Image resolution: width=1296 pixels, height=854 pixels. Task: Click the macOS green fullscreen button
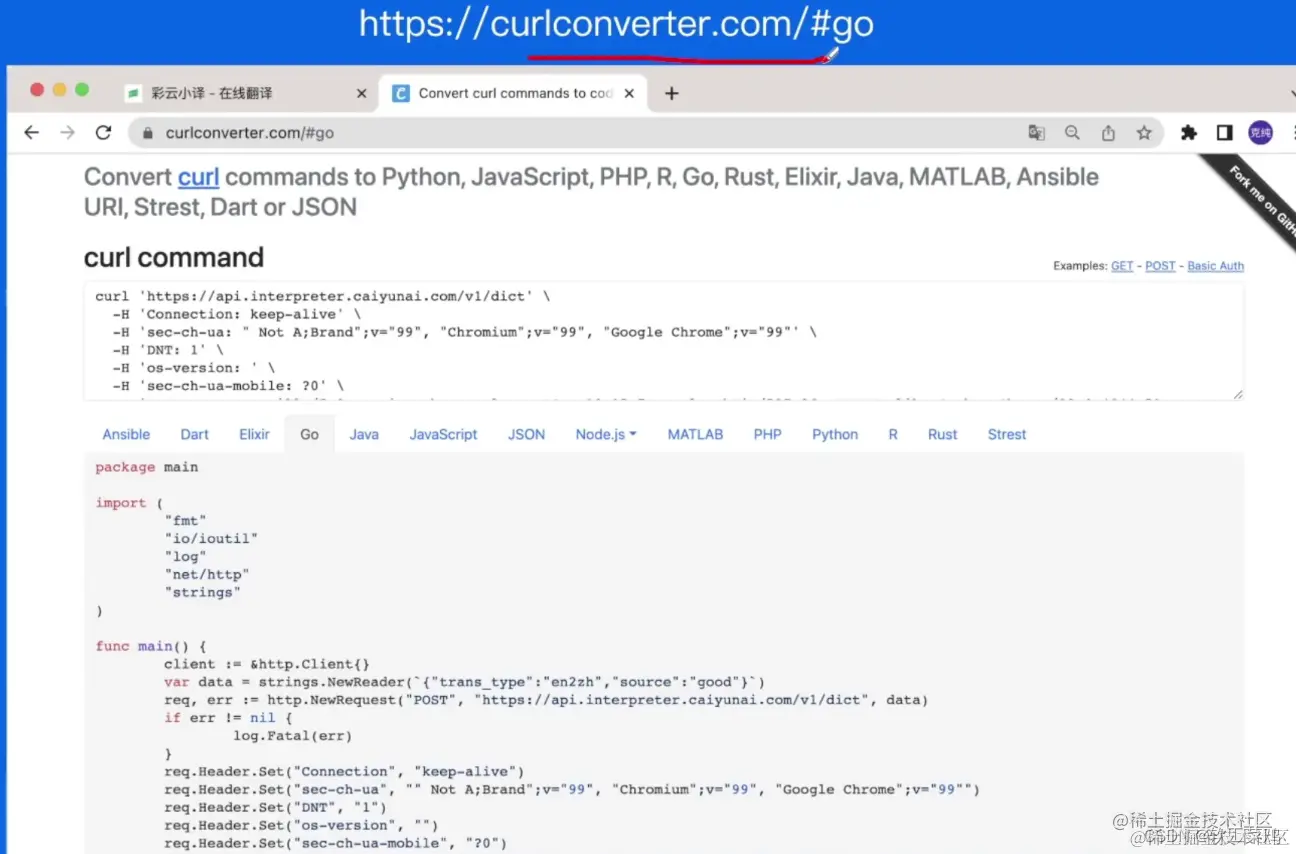(82, 89)
